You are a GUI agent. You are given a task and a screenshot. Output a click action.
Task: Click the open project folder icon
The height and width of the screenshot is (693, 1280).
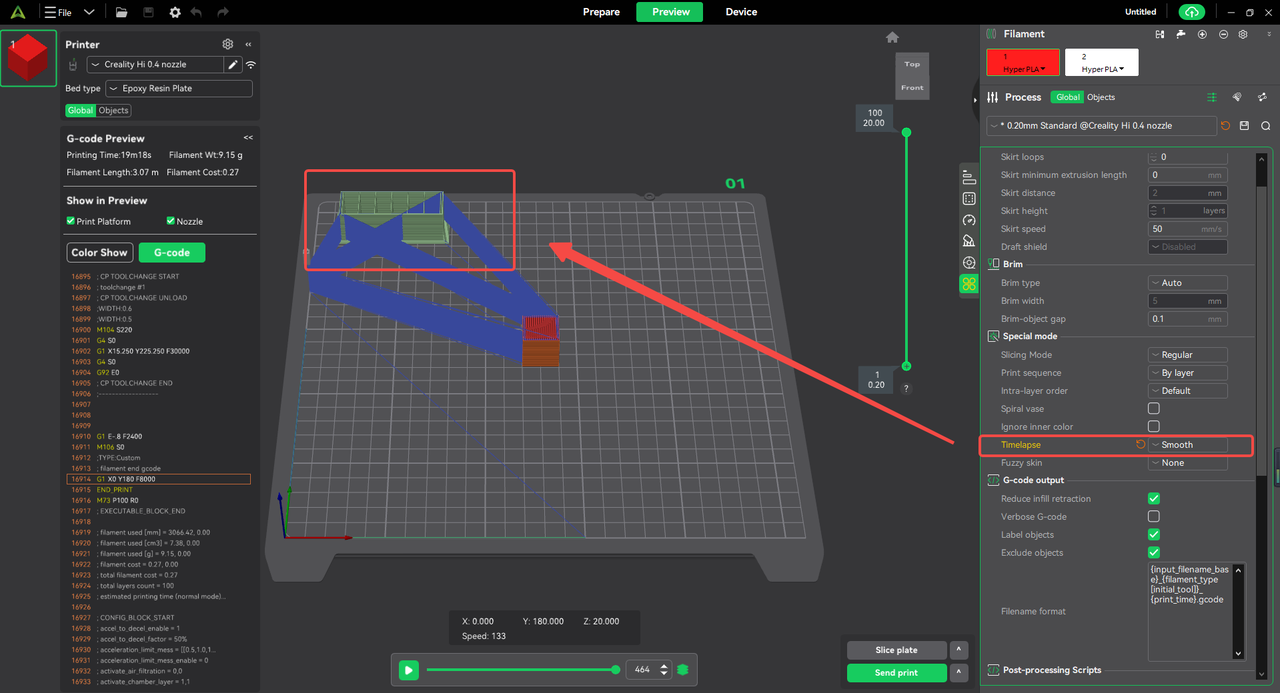[x=121, y=12]
